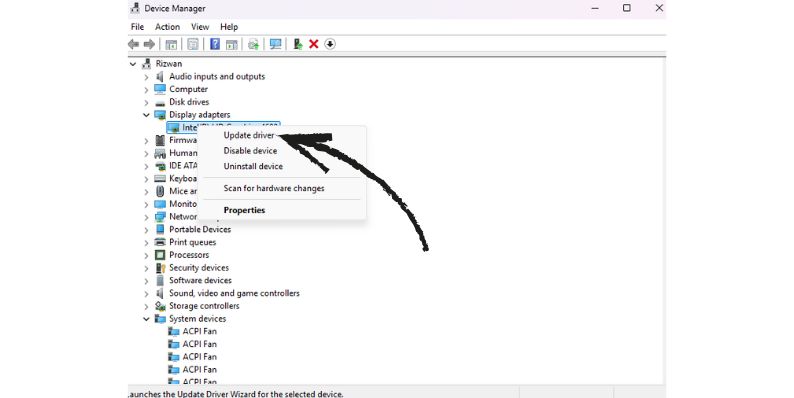Expand the Disk drives node chevron

146,102
